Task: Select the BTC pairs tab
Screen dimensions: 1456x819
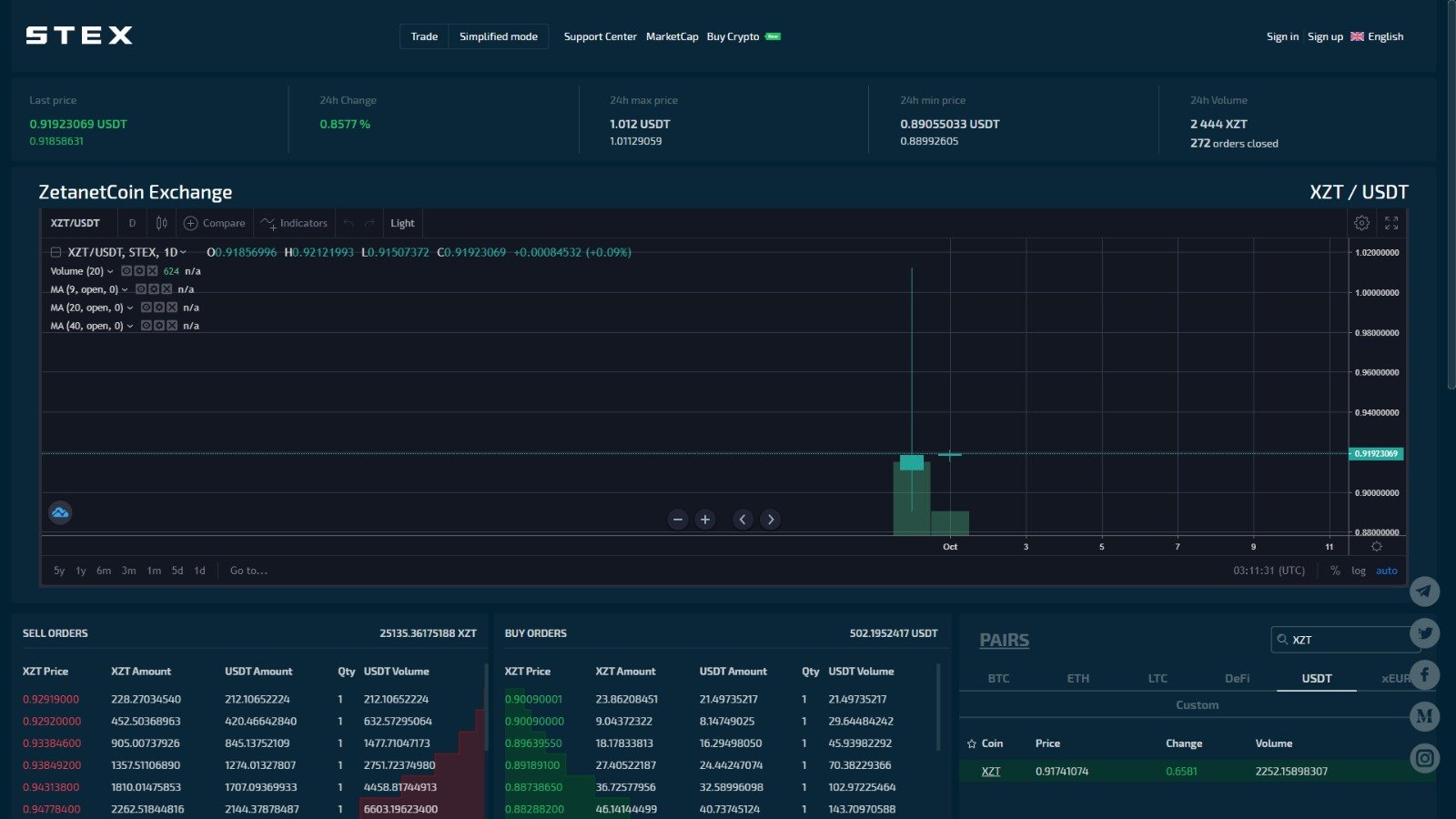Action: (998, 678)
